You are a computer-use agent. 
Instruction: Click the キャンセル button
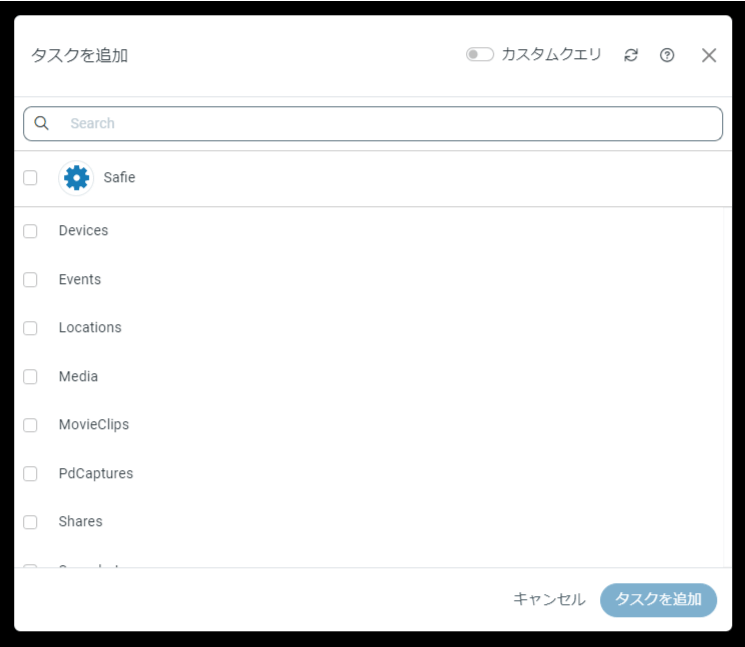549,599
